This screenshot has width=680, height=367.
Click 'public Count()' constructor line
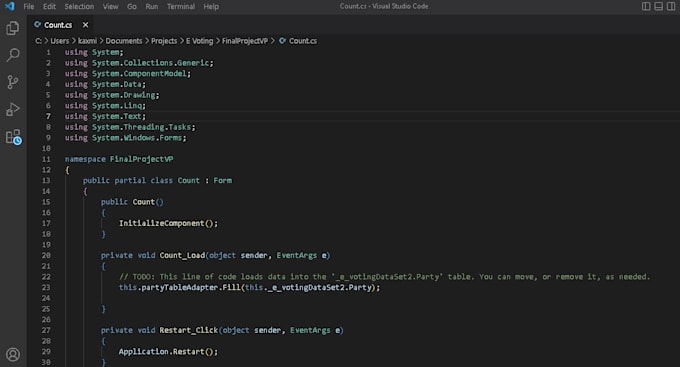pos(132,202)
